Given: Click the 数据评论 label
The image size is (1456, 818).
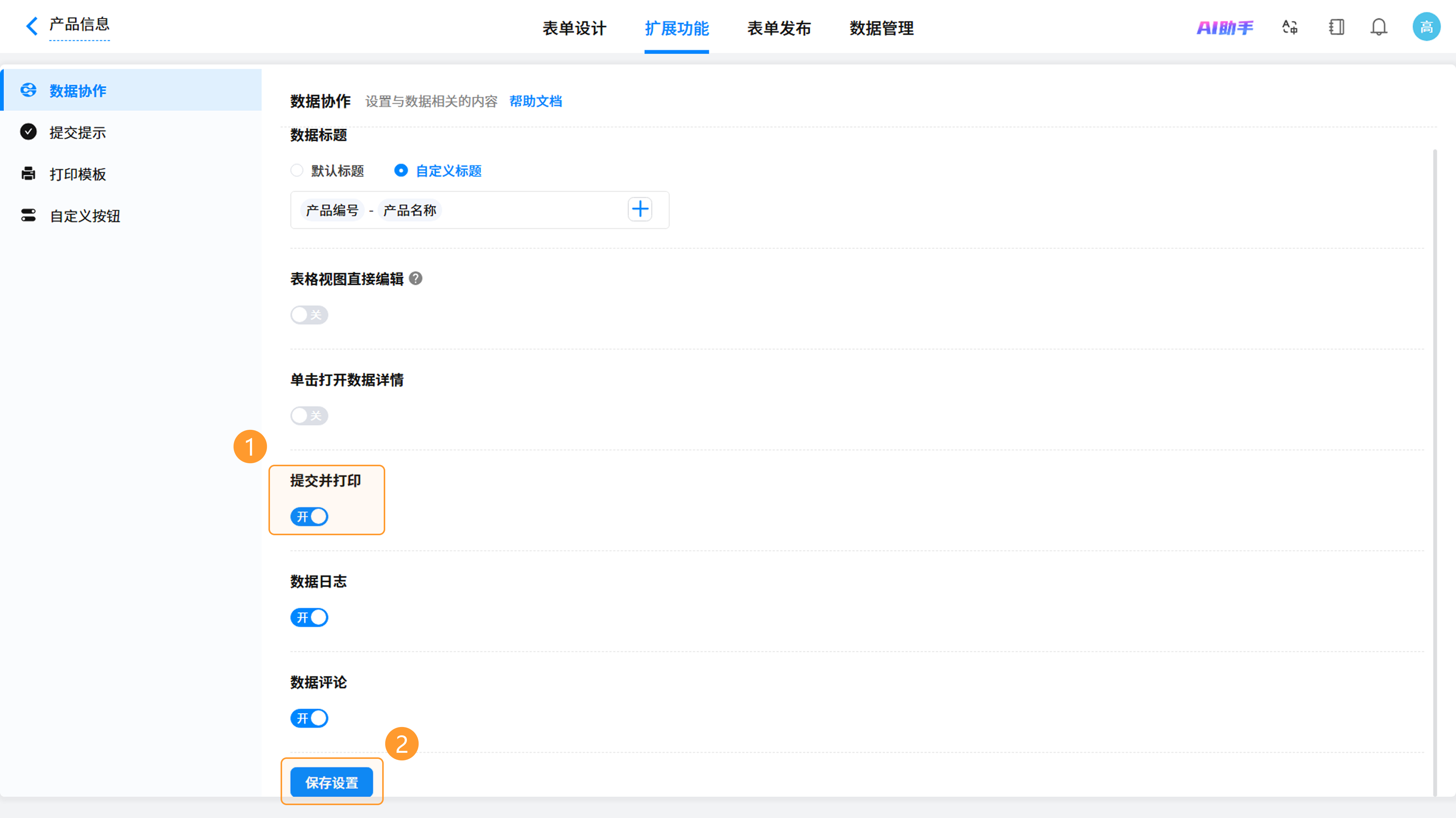Looking at the screenshot, I should [319, 682].
